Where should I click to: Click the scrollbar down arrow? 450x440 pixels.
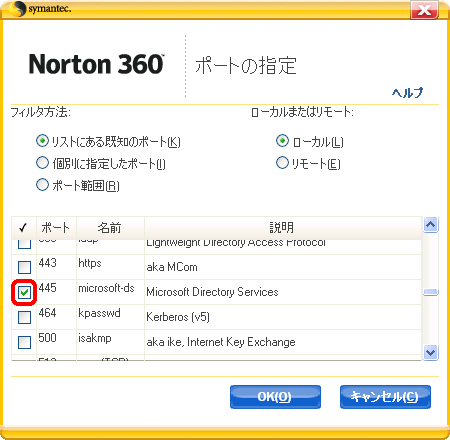pyautogui.click(x=430, y=352)
